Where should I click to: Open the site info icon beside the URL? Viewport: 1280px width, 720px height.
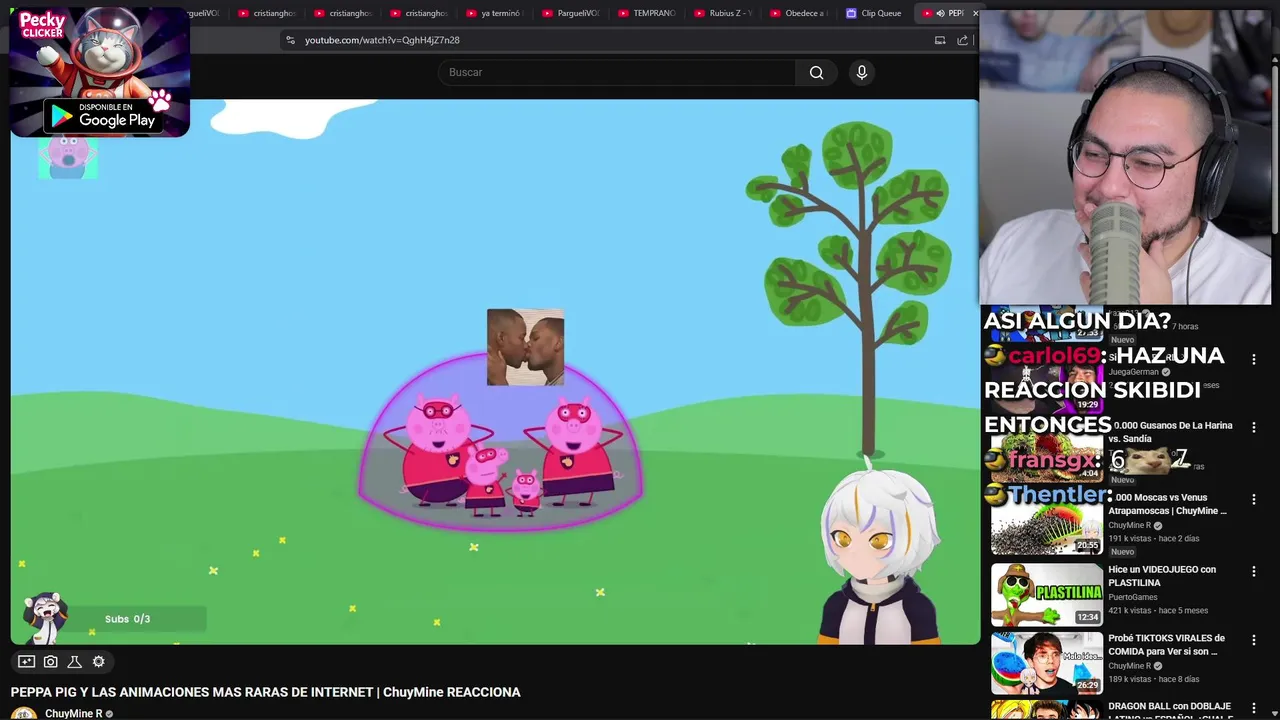tap(290, 40)
